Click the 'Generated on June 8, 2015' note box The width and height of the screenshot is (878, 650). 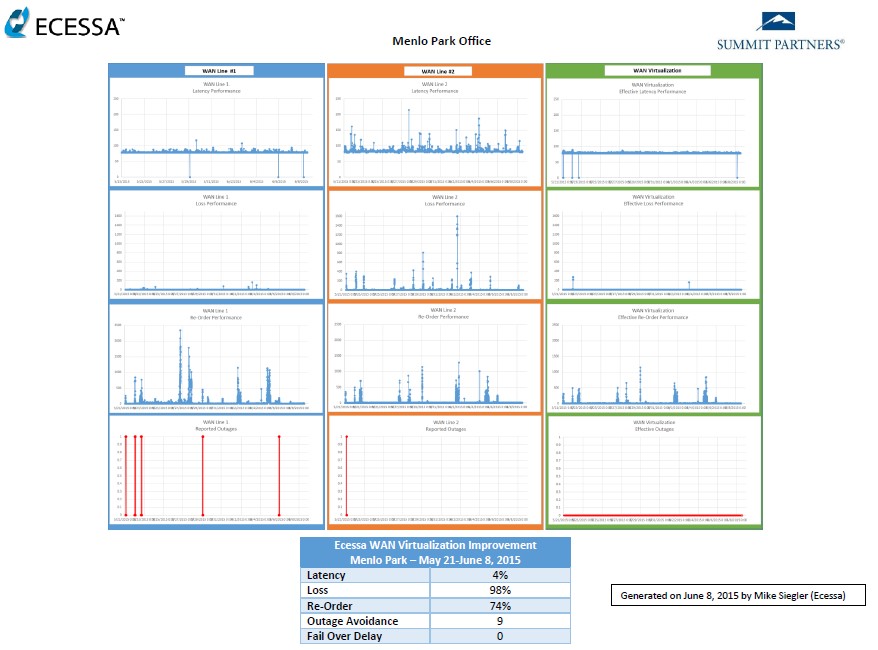pyautogui.click(x=738, y=595)
